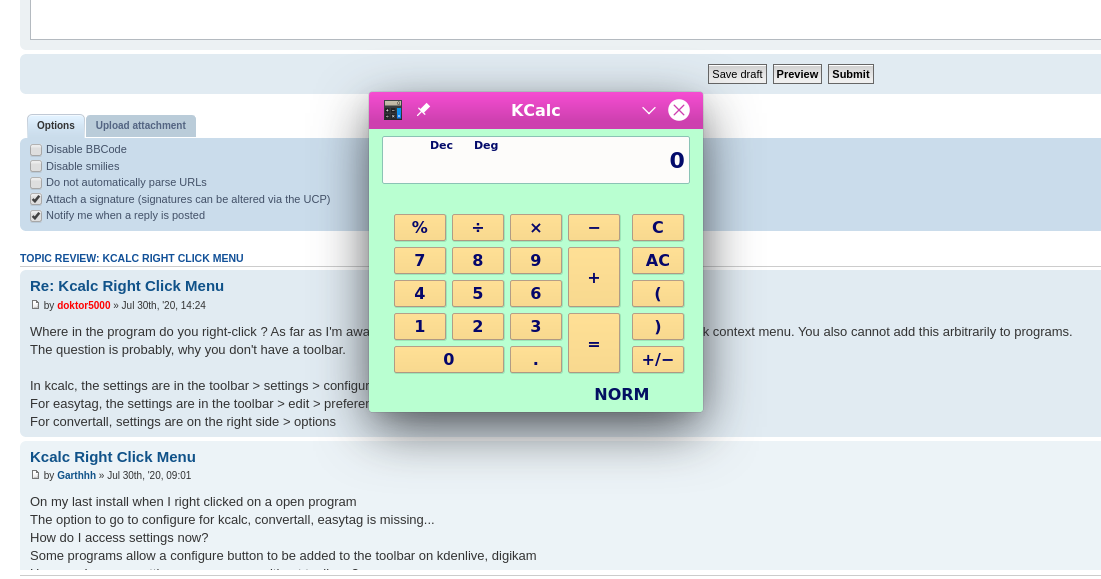Screen dimensions: 1101x579
Task: Toggle sign with the +/− key
Action: (658, 359)
